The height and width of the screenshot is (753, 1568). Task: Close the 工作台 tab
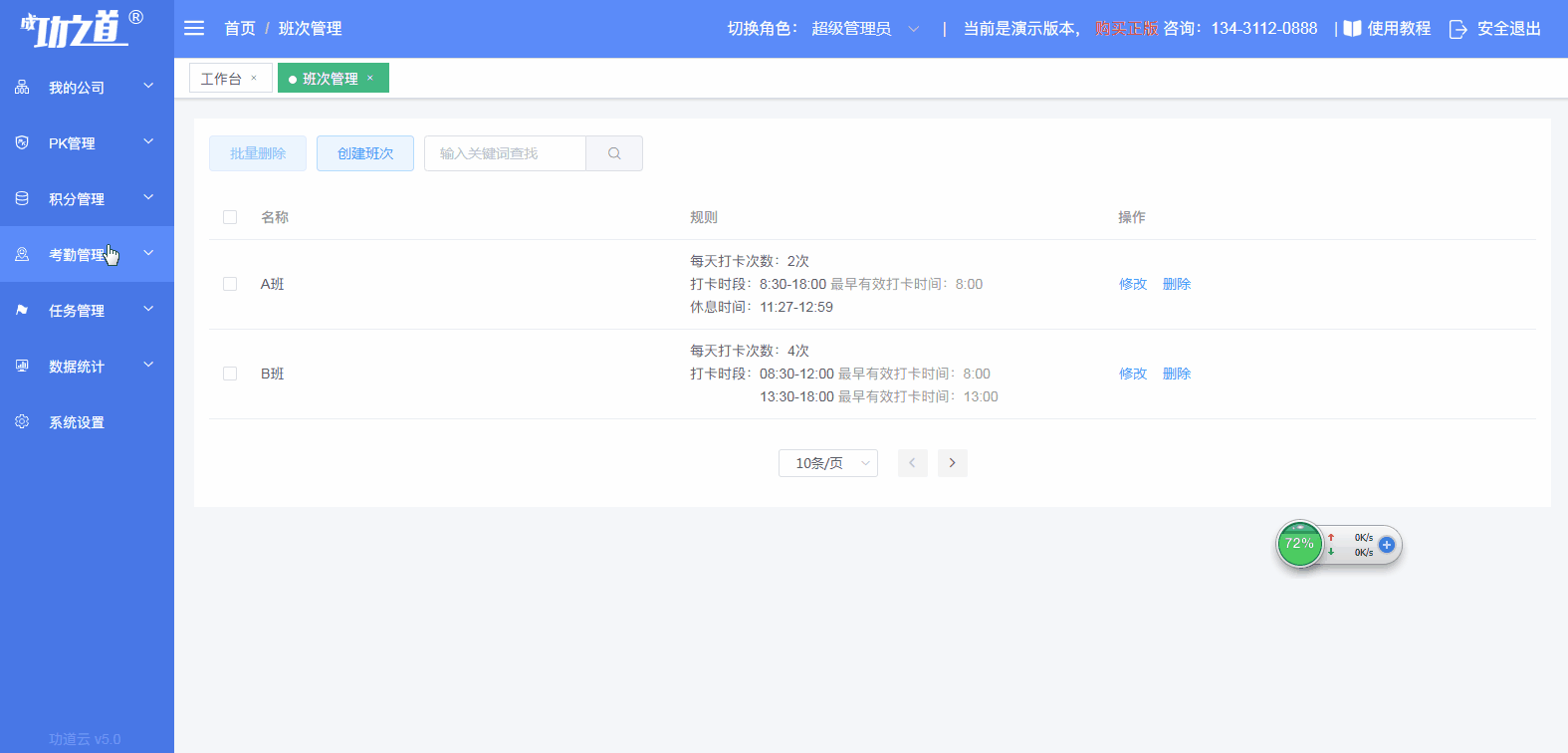(x=254, y=78)
